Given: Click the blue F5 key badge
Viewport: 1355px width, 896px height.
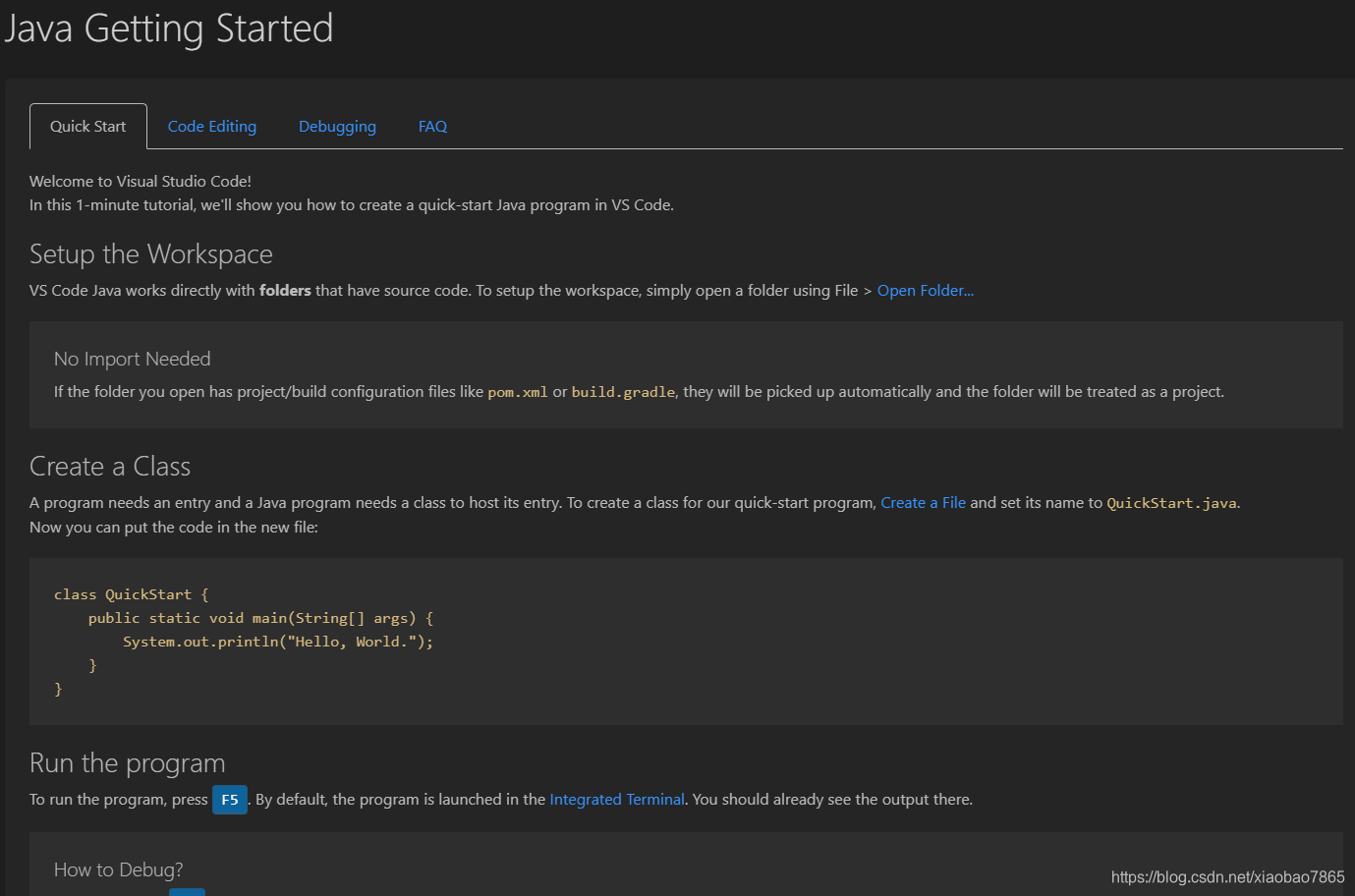Looking at the screenshot, I should coord(230,800).
